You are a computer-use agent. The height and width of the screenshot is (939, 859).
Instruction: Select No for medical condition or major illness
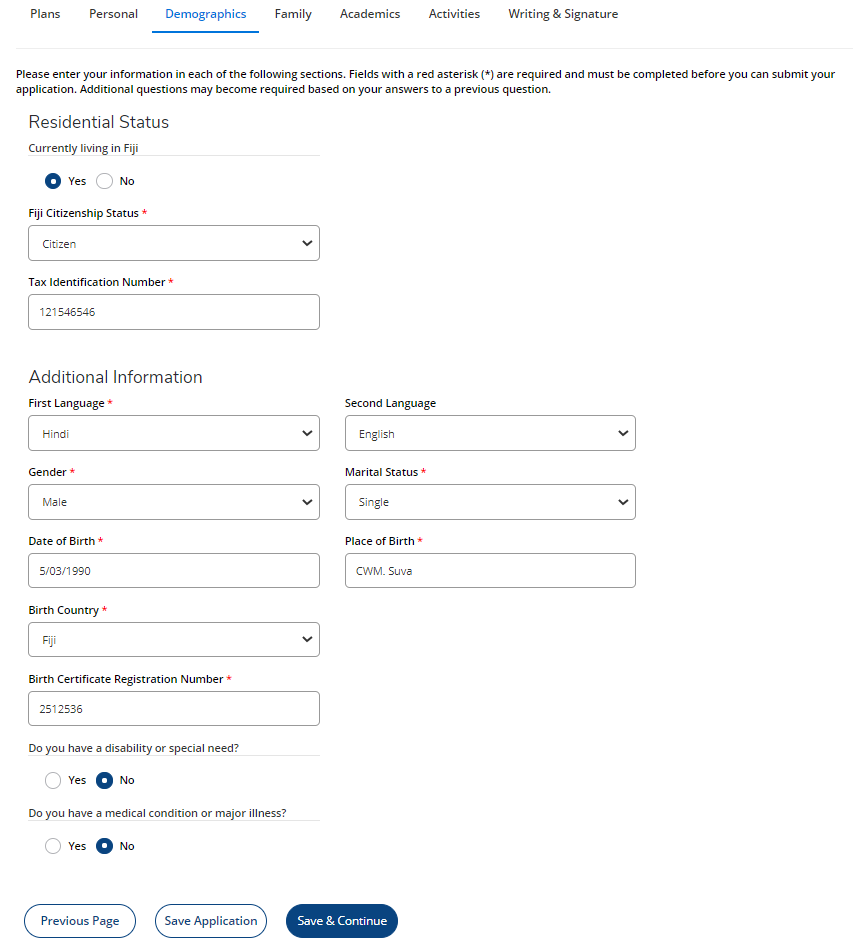point(104,846)
